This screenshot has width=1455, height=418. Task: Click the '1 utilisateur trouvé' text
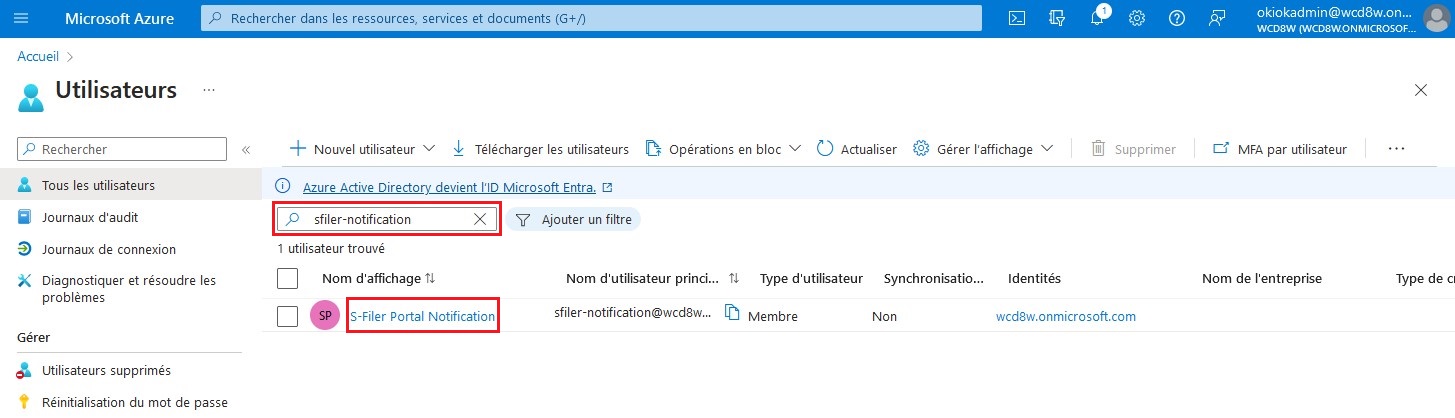(x=331, y=248)
